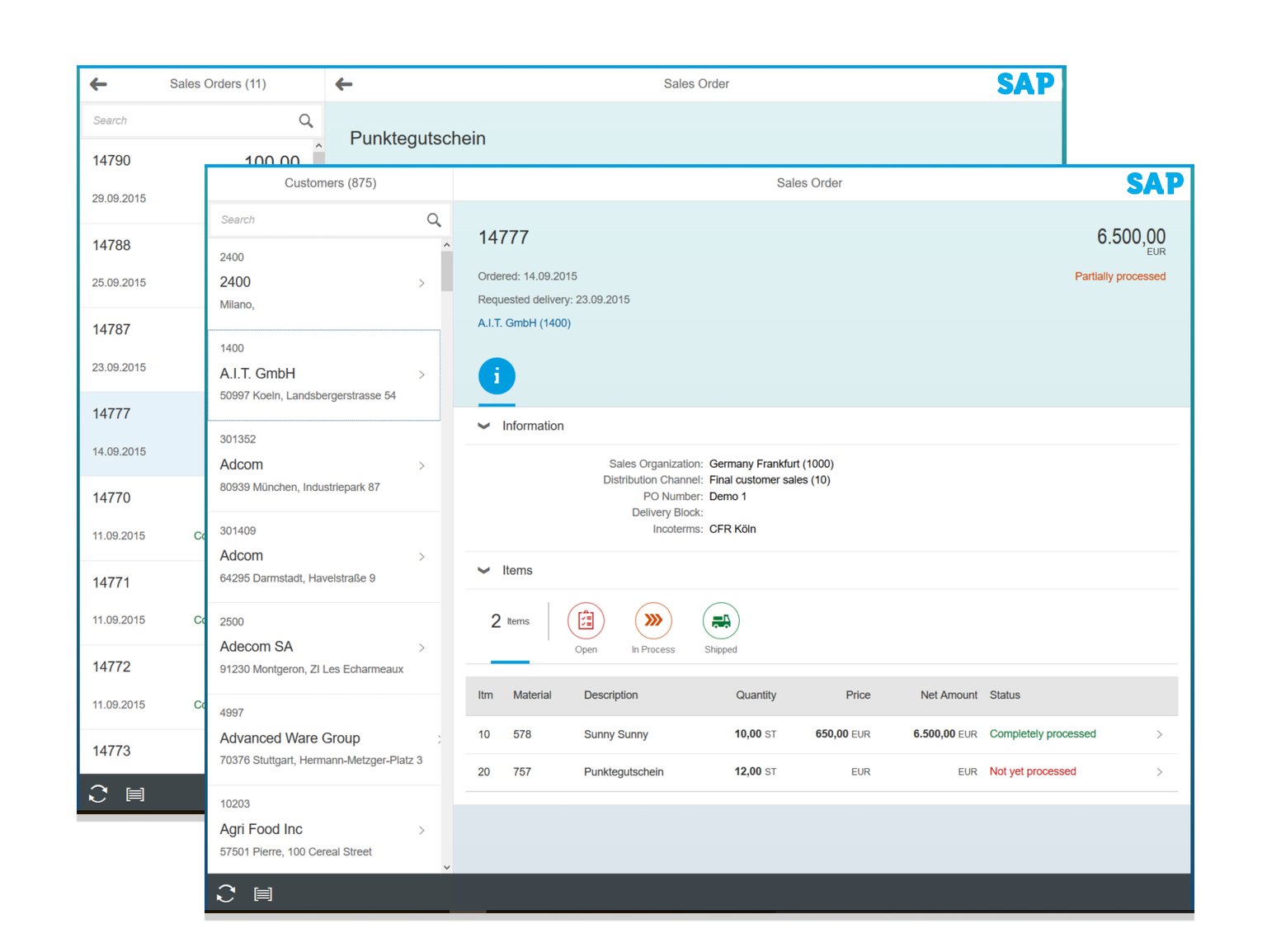The image size is (1267, 952).
Task: Click refresh icon in Customers footer bar
Action: [x=226, y=893]
